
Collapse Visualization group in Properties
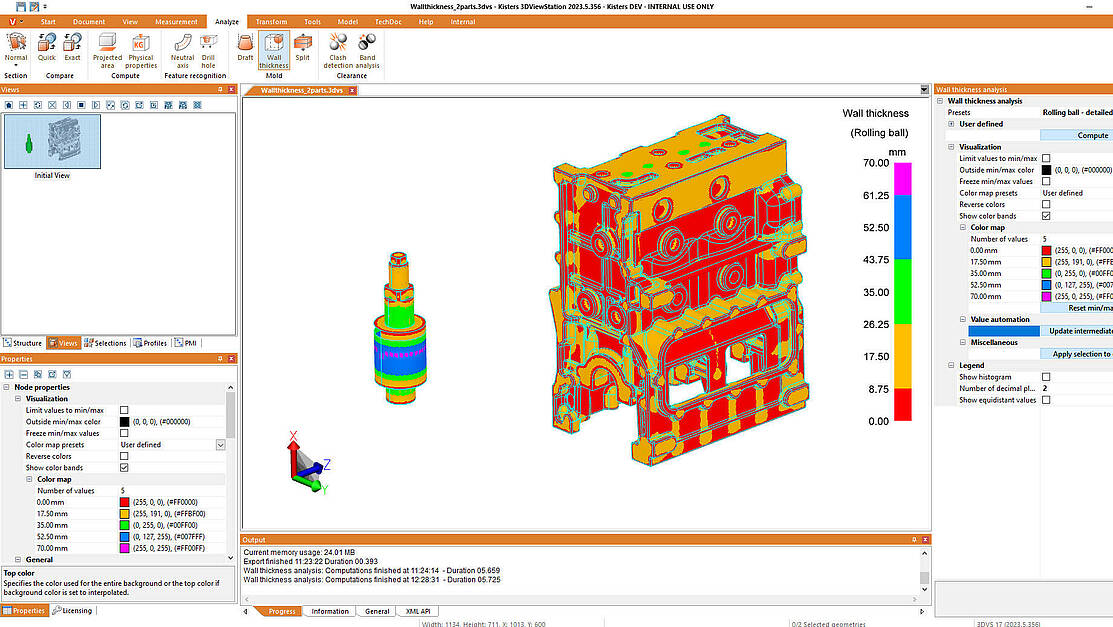18,399
